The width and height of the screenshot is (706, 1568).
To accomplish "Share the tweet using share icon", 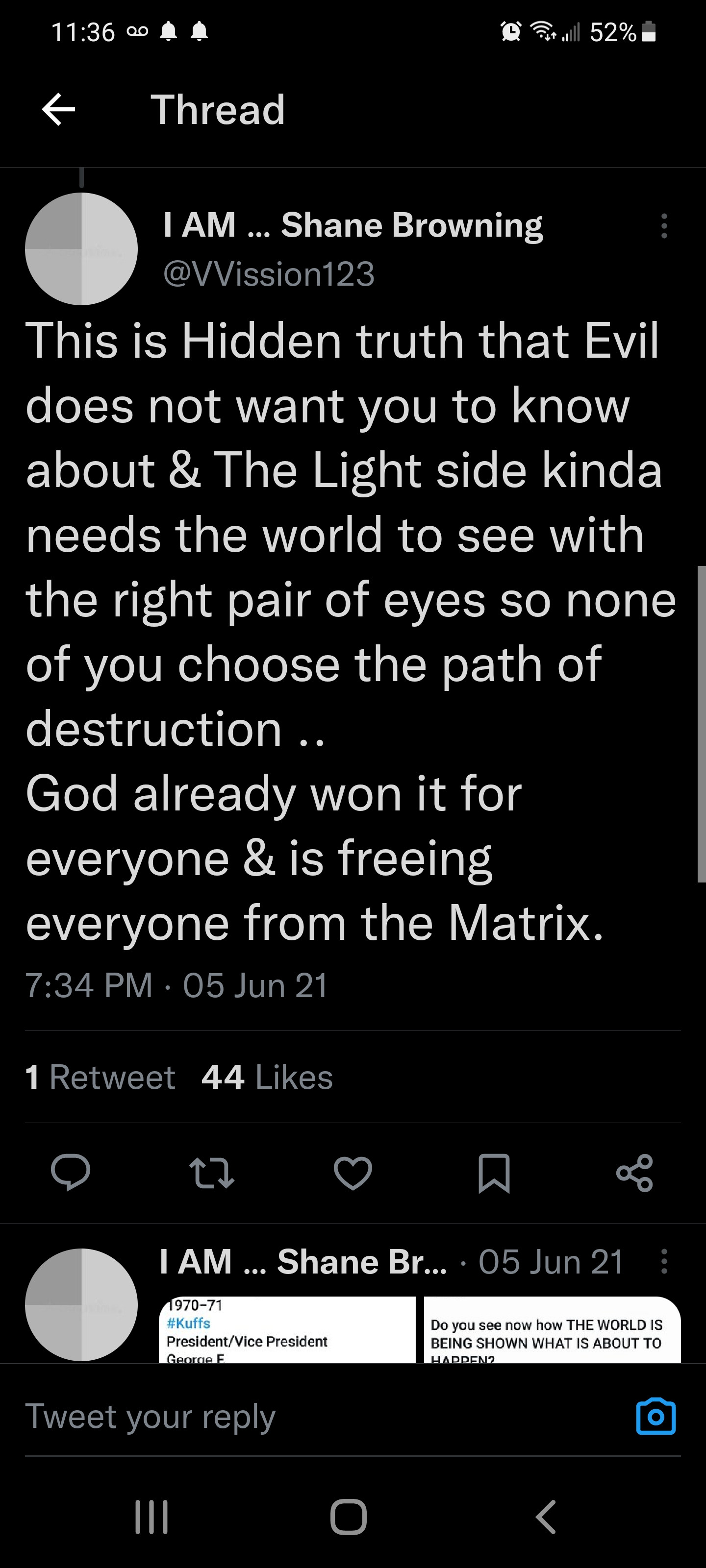I will (634, 1173).
